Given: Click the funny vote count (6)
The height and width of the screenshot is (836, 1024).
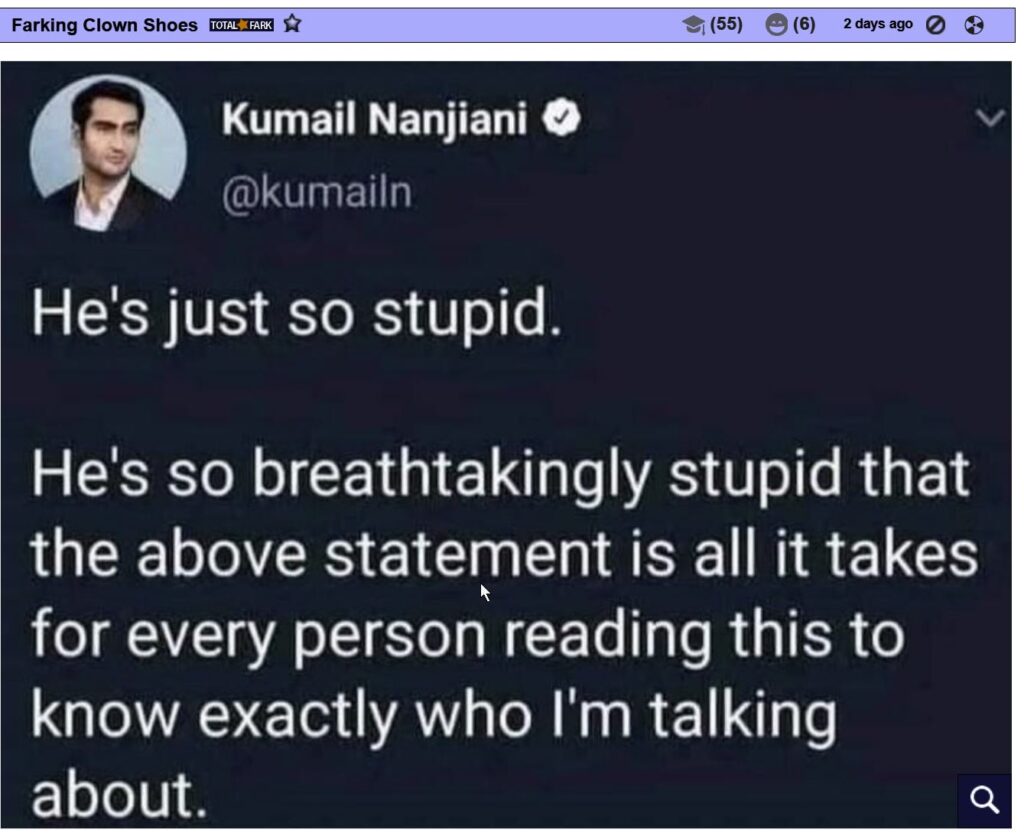Looking at the screenshot, I should 804,25.
